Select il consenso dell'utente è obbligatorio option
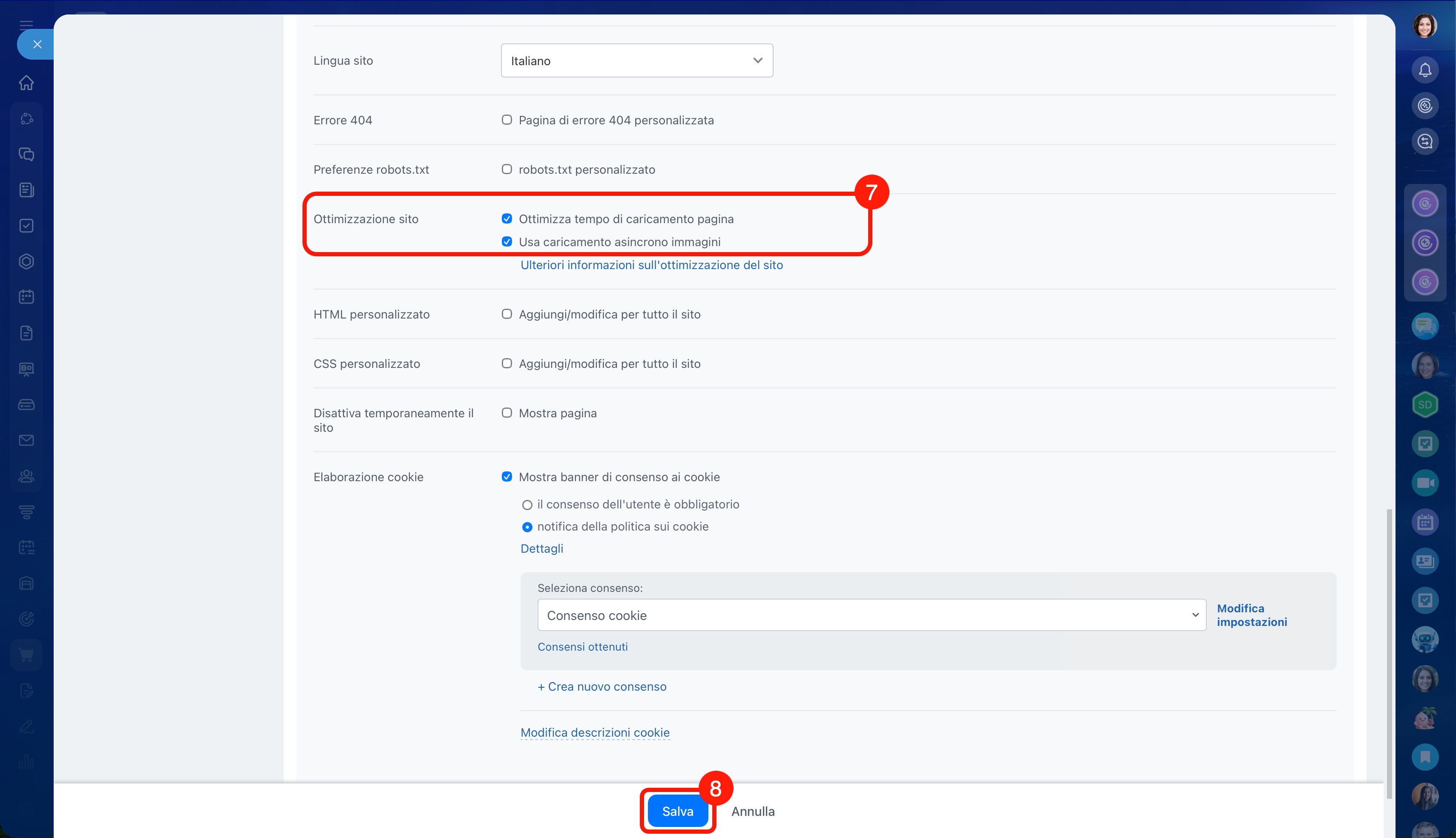The height and width of the screenshot is (838, 1456). 527,505
